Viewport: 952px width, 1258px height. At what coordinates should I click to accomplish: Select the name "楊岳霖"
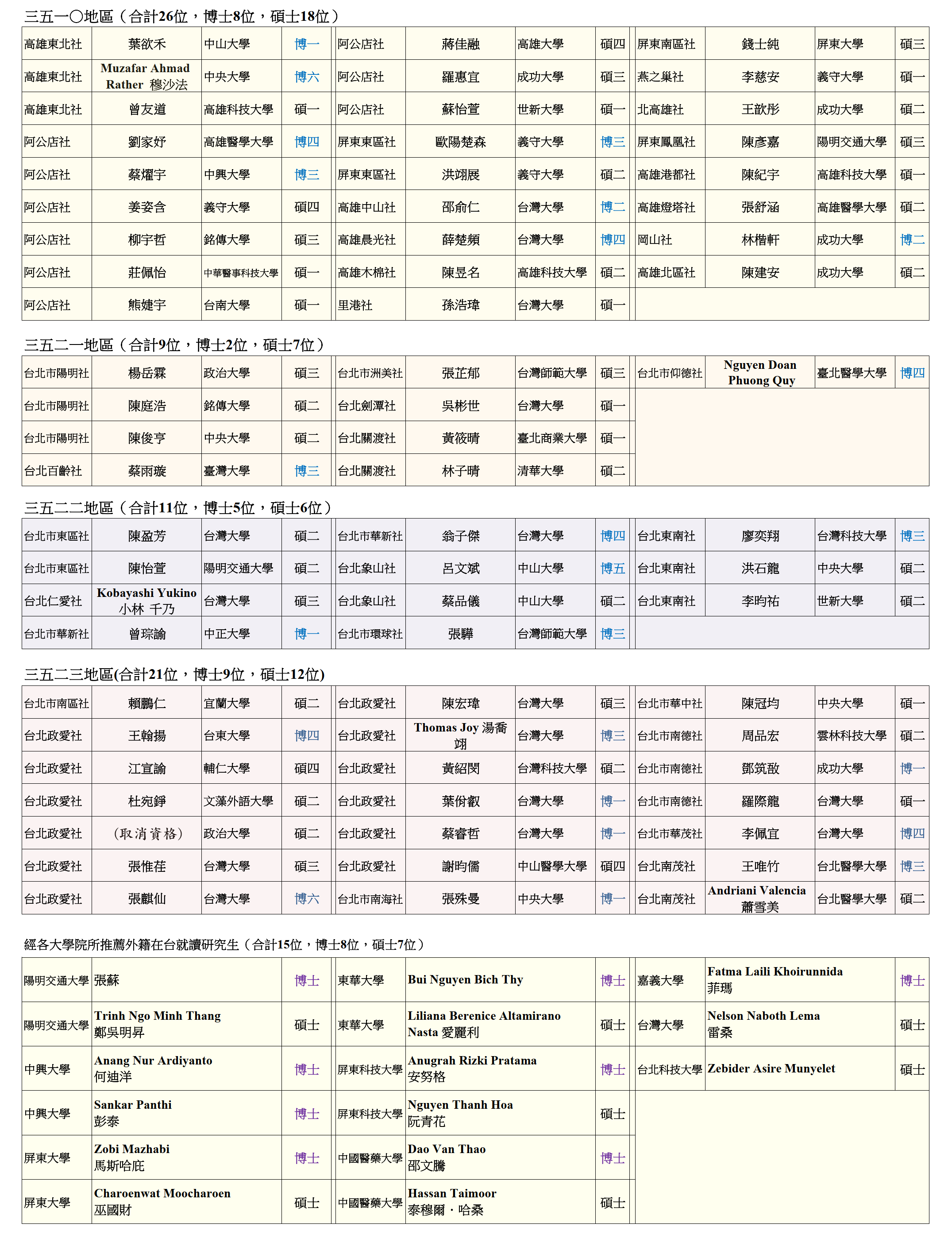click(x=146, y=373)
